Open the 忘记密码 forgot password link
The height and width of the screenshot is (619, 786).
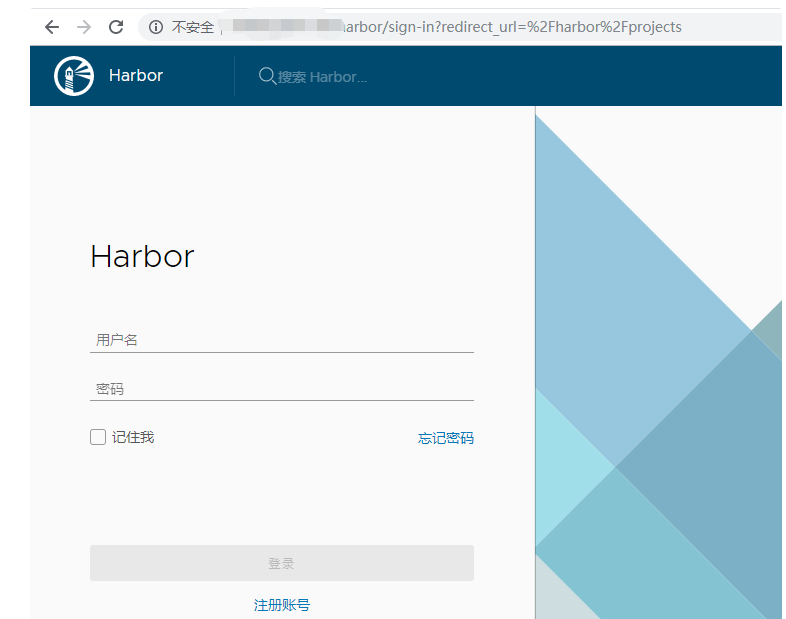[x=446, y=438]
